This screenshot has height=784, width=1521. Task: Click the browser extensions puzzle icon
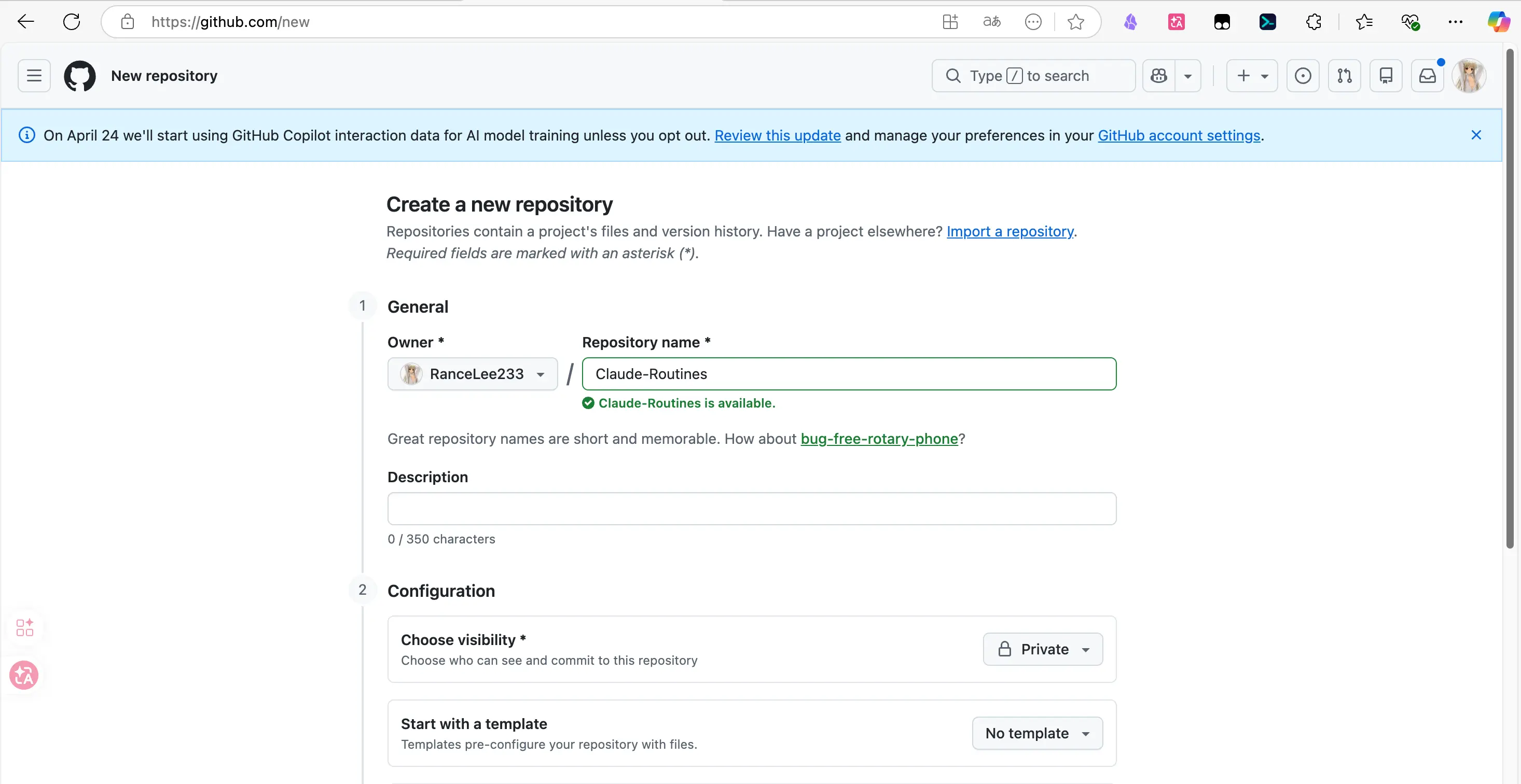[x=1313, y=22]
